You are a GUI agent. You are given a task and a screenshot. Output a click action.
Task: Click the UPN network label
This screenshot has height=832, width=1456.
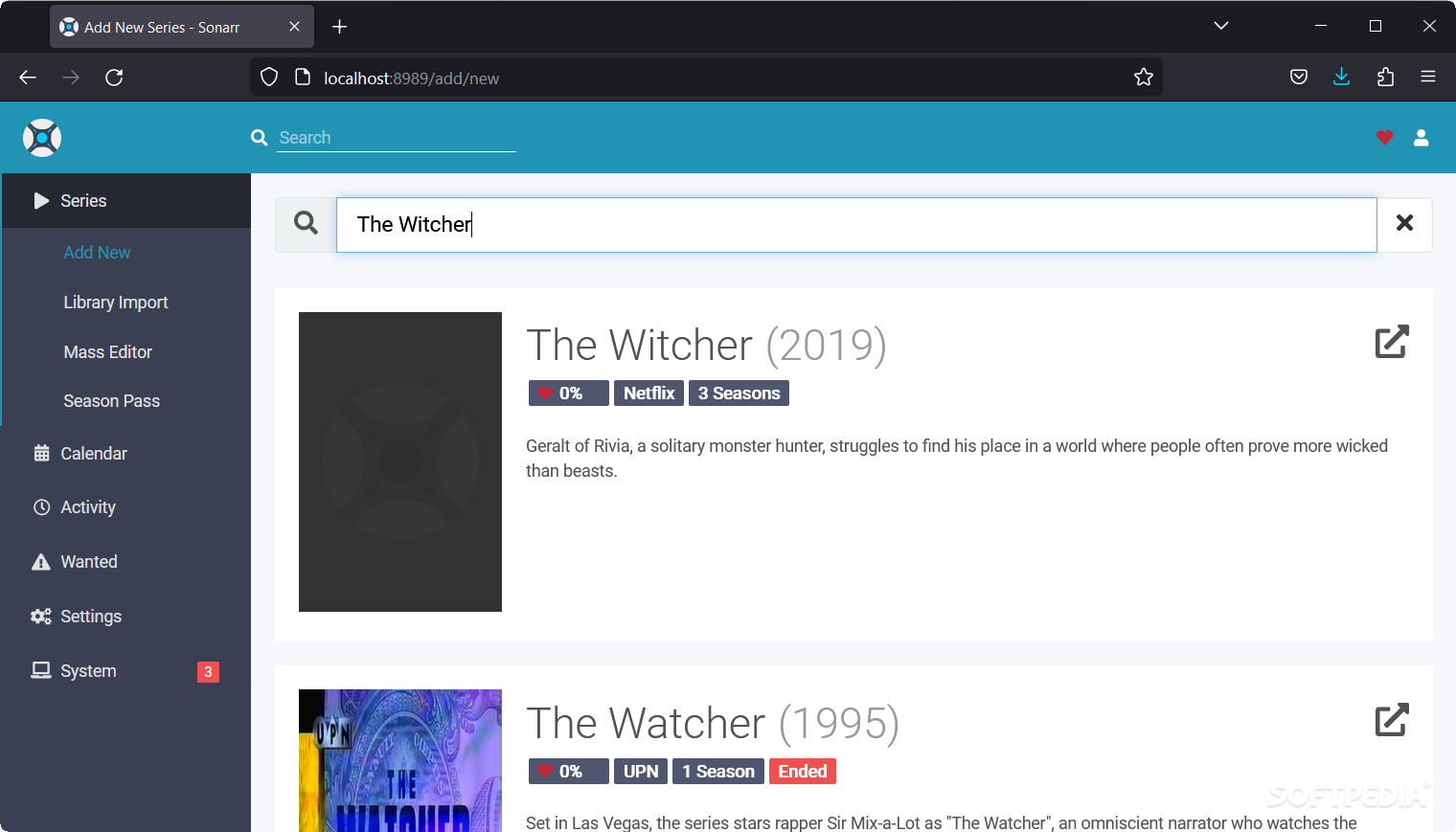(x=641, y=772)
